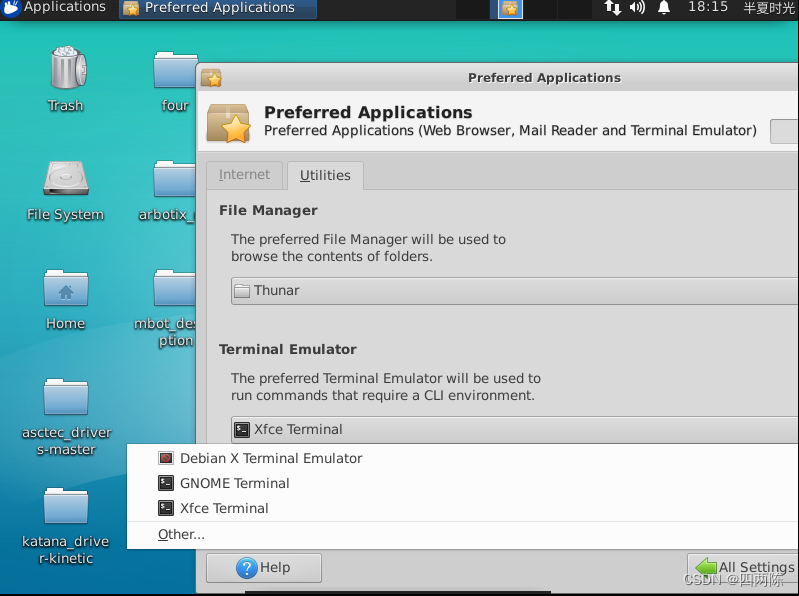The image size is (799, 596).
Task: Open the katana_driver-kinetic folder icon
Action: [66, 506]
